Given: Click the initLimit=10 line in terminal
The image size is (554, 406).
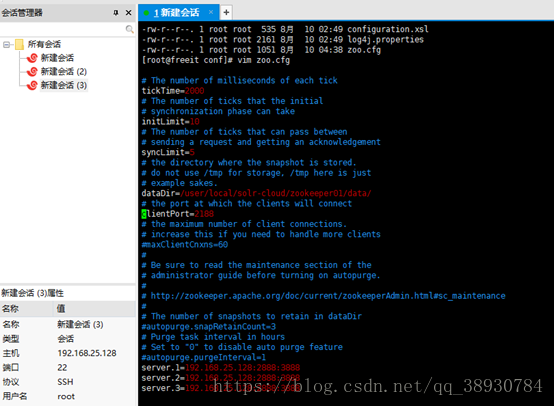Looking at the screenshot, I should coord(170,122).
